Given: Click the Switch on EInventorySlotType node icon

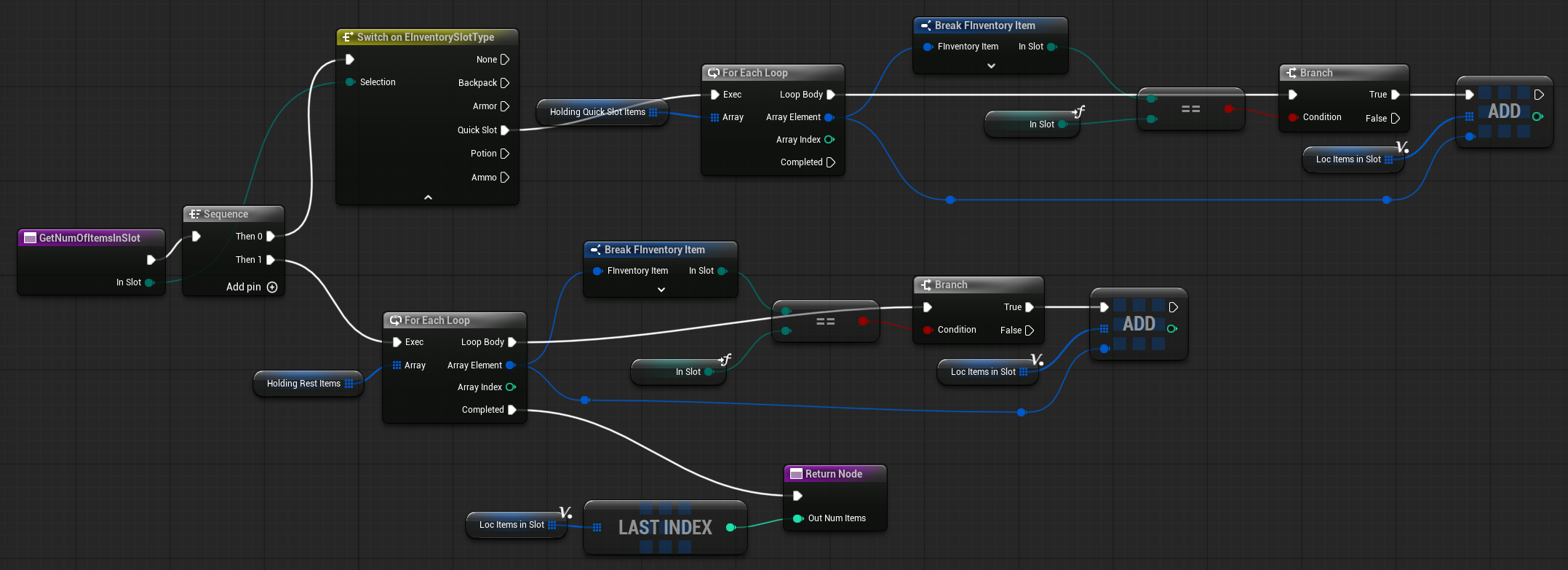Looking at the screenshot, I should pos(348,37).
